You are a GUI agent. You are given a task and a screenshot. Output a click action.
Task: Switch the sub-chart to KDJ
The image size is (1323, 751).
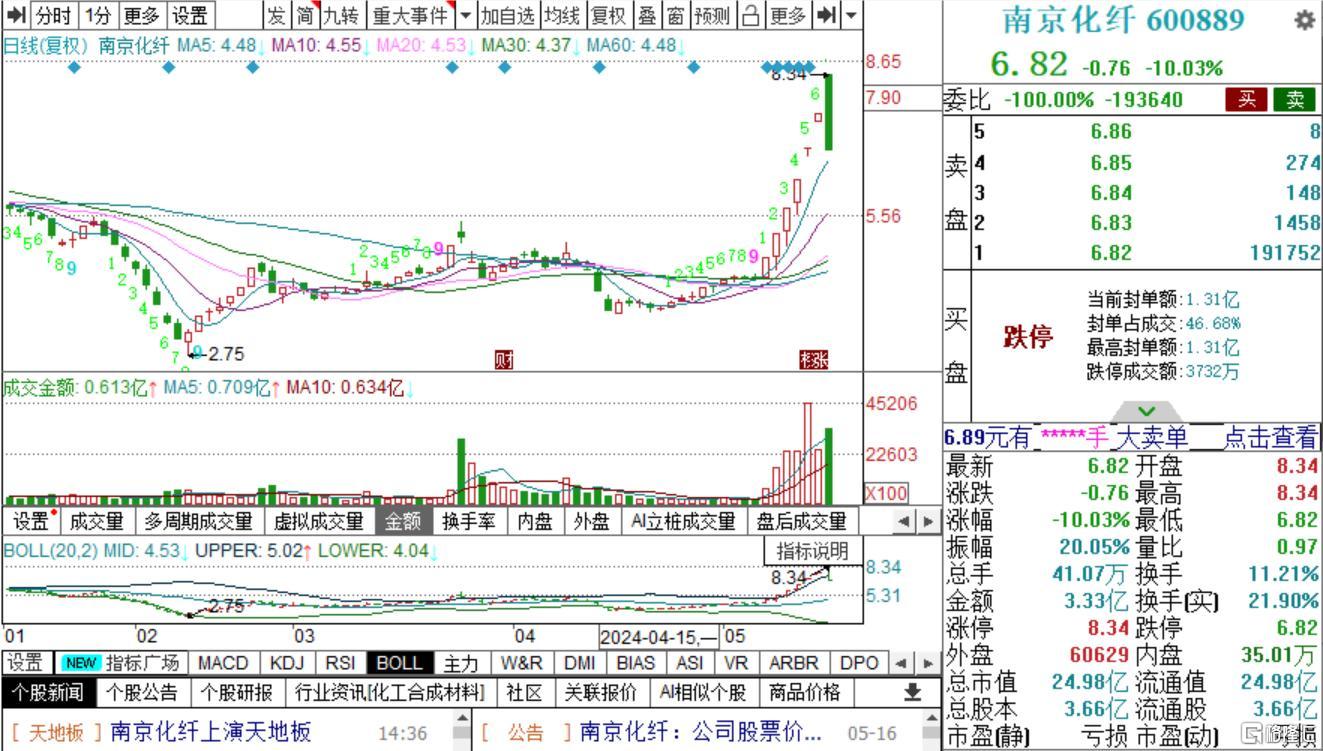coord(288,663)
